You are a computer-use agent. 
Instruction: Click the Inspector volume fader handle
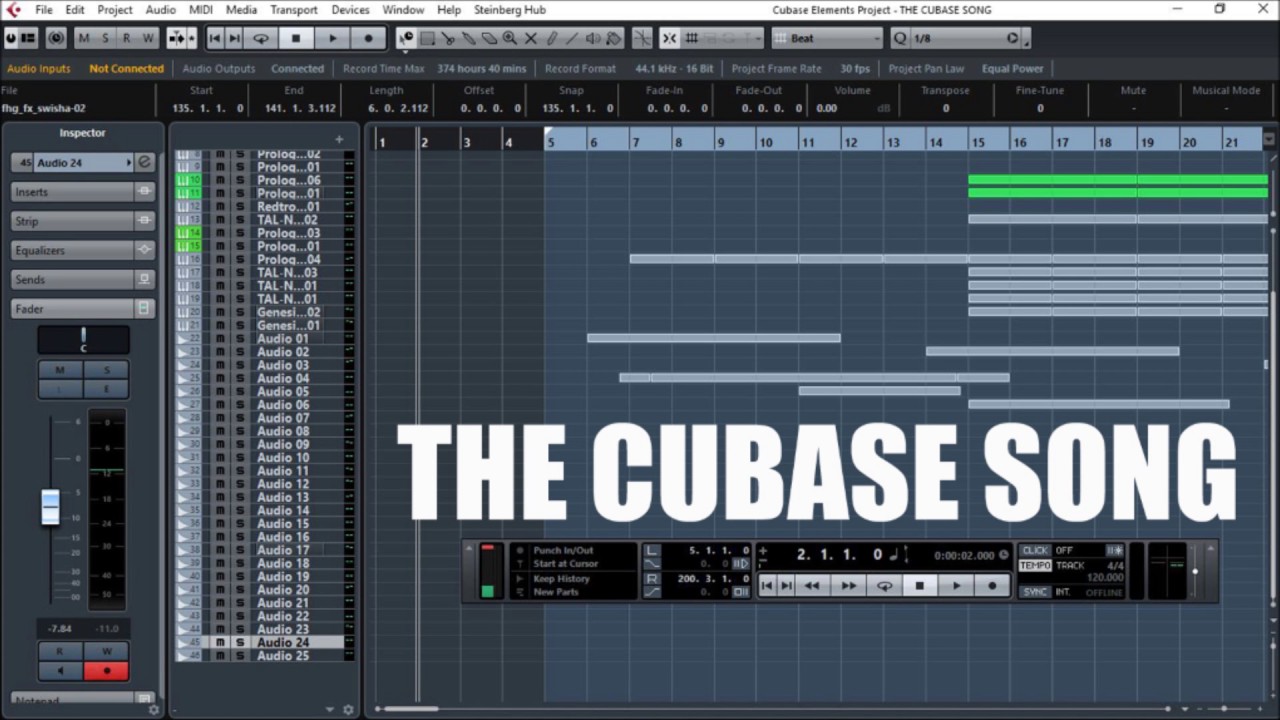click(x=50, y=507)
